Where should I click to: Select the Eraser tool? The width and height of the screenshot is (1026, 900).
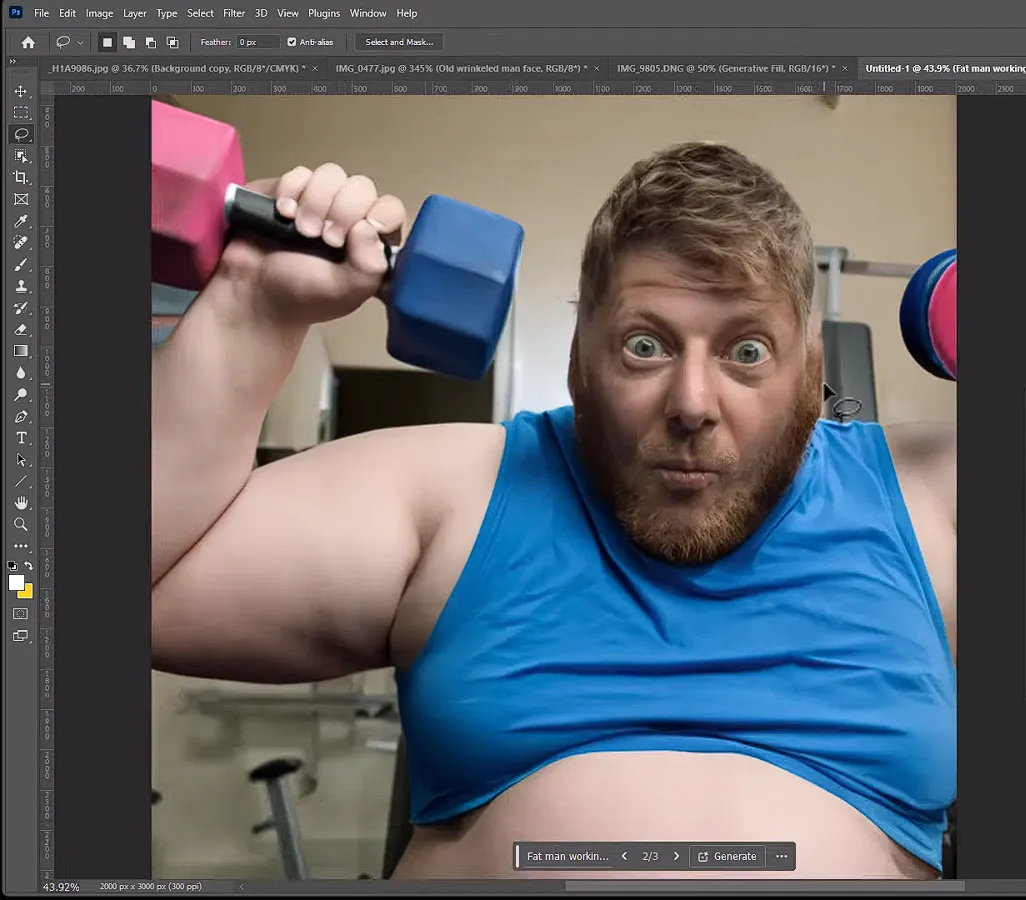pos(22,329)
